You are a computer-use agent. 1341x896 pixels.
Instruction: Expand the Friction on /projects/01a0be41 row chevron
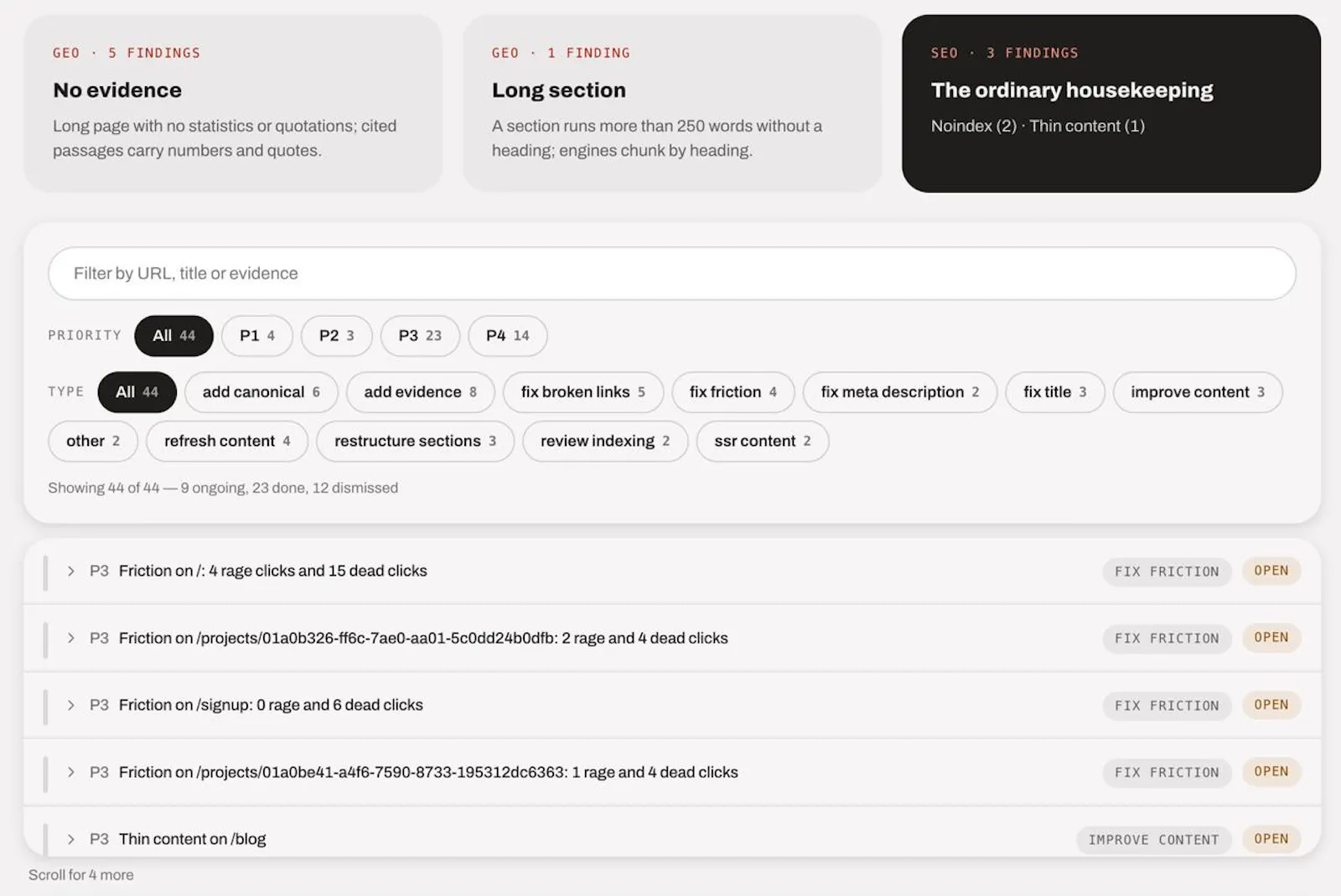click(71, 772)
